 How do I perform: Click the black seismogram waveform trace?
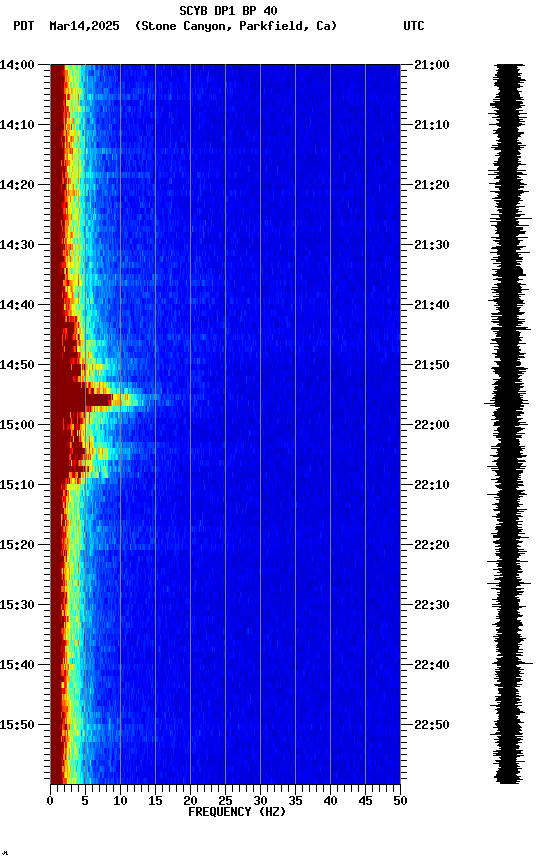[509, 424]
